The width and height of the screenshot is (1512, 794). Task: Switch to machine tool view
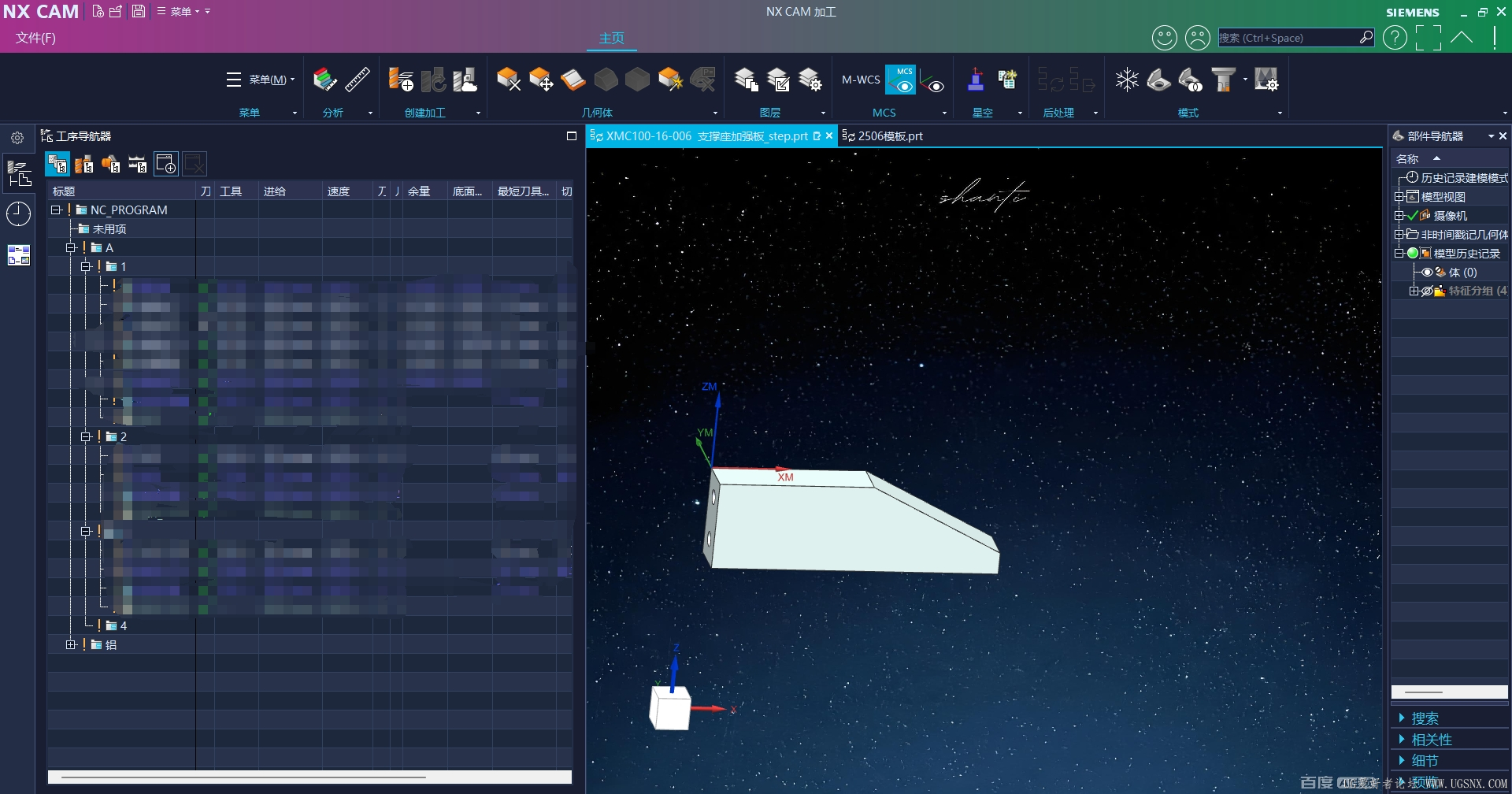(x=84, y=164)
